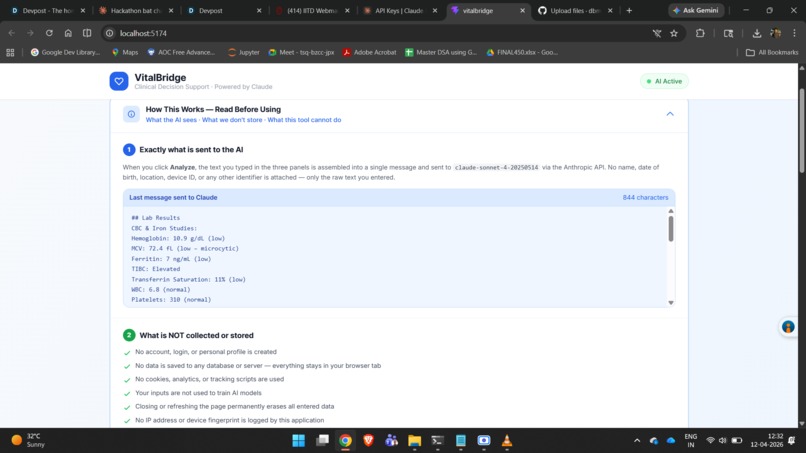
Task: Click the Chrome icon in the taskbar
Action: pyautogui.click(x=345, y=441)
